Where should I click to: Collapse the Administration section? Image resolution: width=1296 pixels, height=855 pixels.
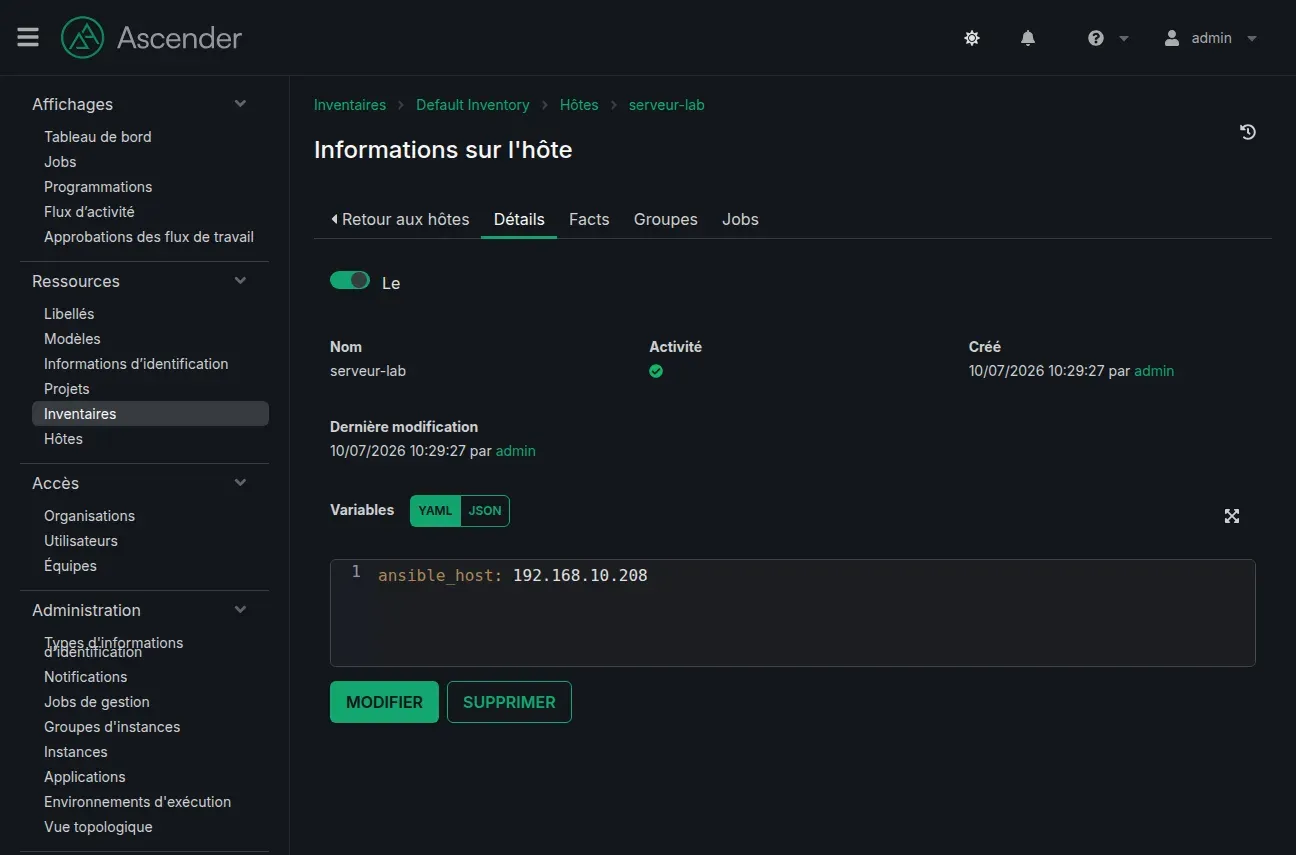240,610
